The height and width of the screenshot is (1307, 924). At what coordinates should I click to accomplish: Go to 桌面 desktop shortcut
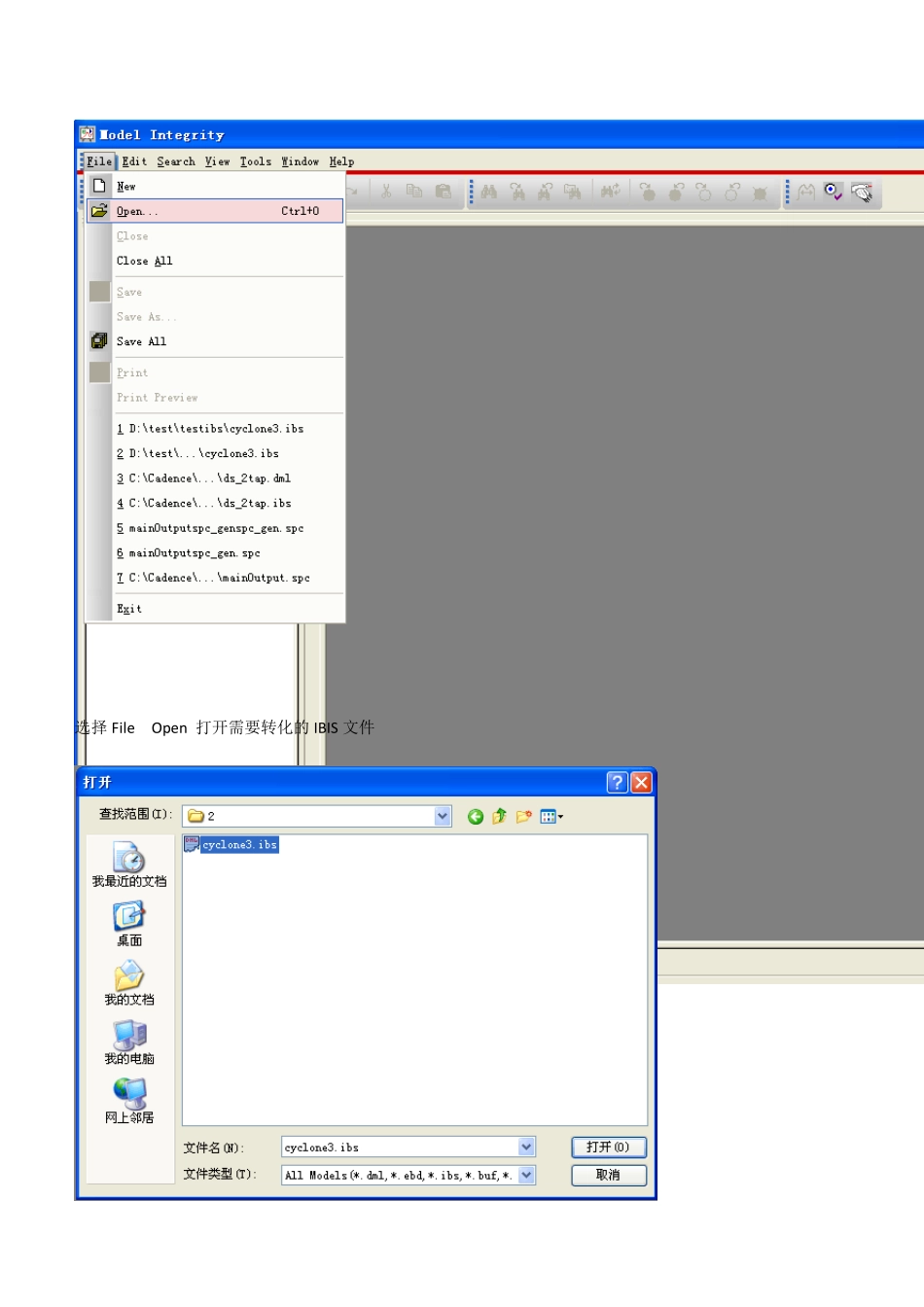129,924
